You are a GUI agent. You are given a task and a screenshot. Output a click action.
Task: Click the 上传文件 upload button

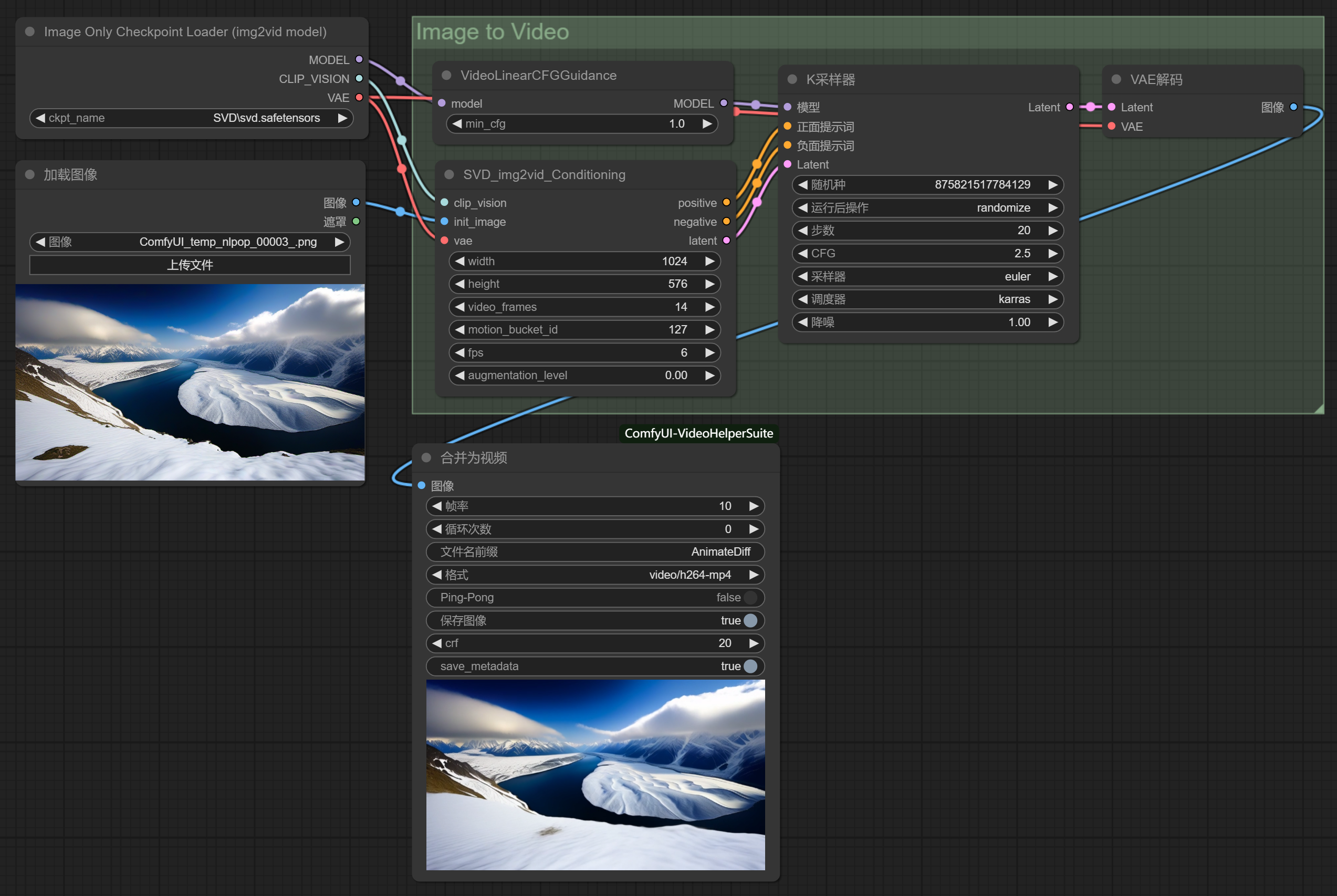190,265
